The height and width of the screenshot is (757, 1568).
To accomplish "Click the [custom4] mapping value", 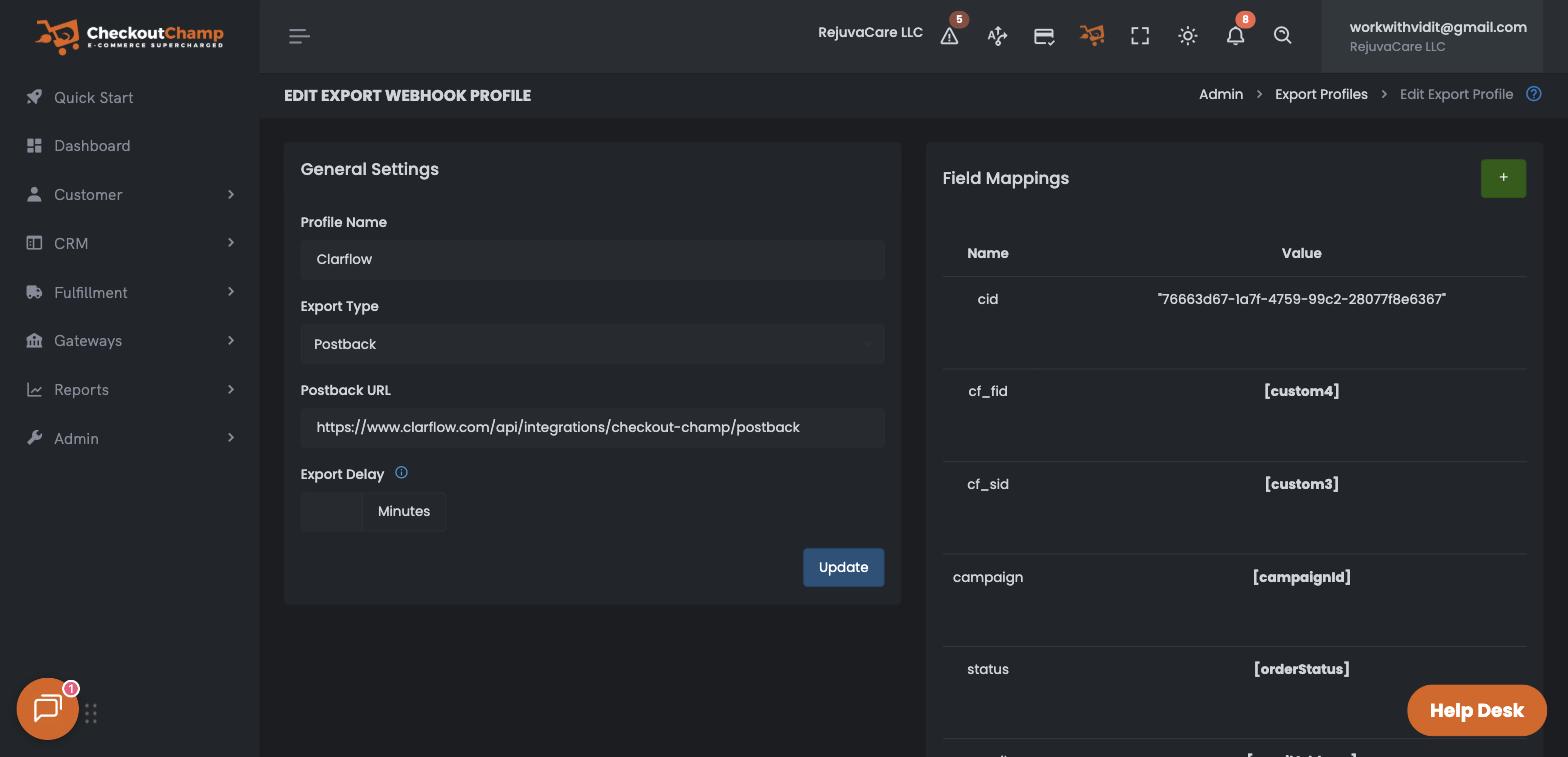I will coord(1302,391).
